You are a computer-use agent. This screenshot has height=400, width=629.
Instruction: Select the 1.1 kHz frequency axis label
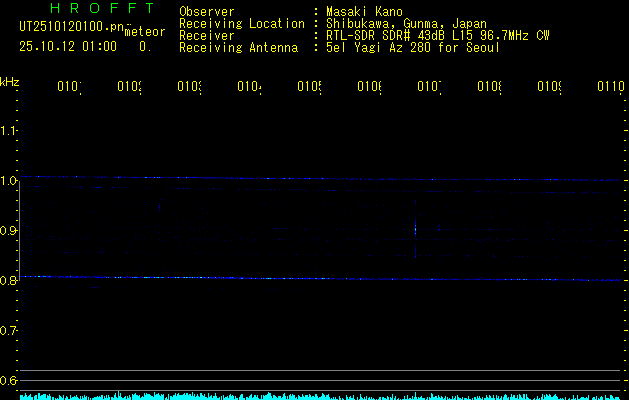pyautogui.click(x=9, y=131)
